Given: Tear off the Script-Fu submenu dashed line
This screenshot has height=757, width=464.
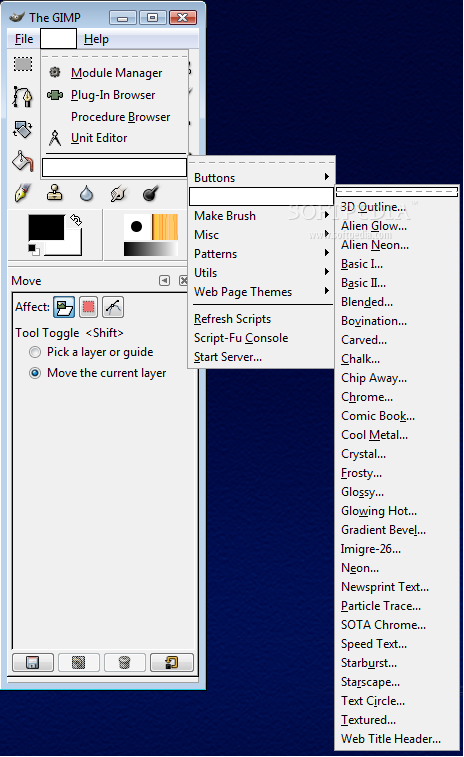Looking at the screenshot, I should 261,162.
